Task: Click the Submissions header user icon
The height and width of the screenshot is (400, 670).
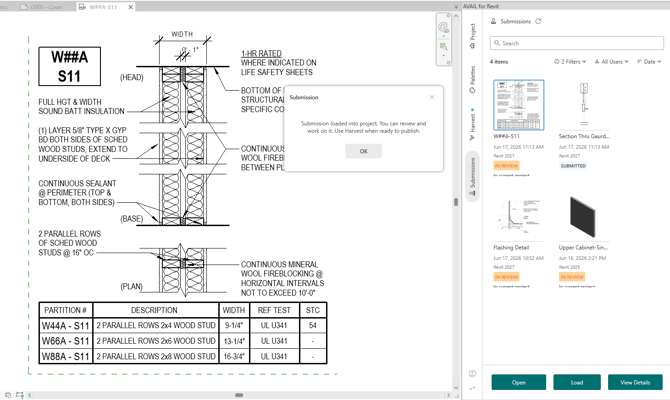Action: [x=494, y=21]
